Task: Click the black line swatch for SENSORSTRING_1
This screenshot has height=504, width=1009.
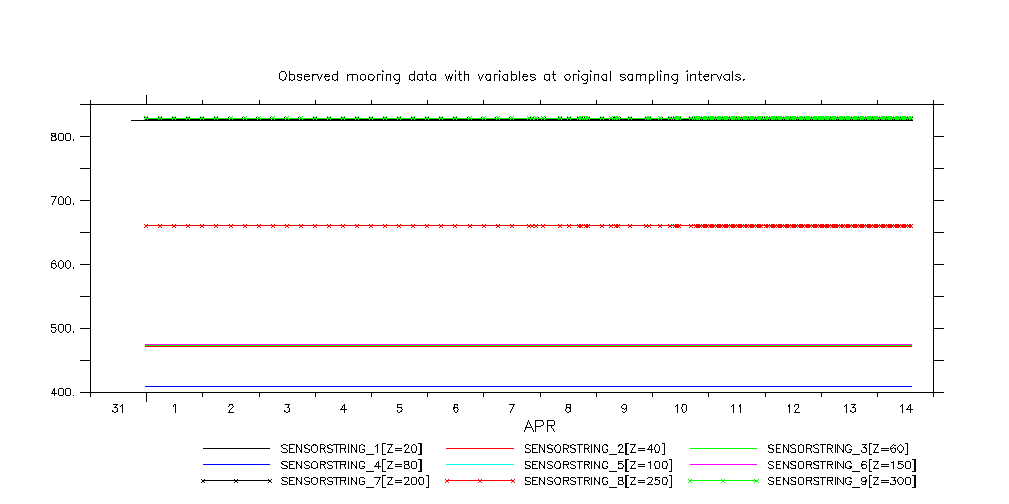Action: 236,448
